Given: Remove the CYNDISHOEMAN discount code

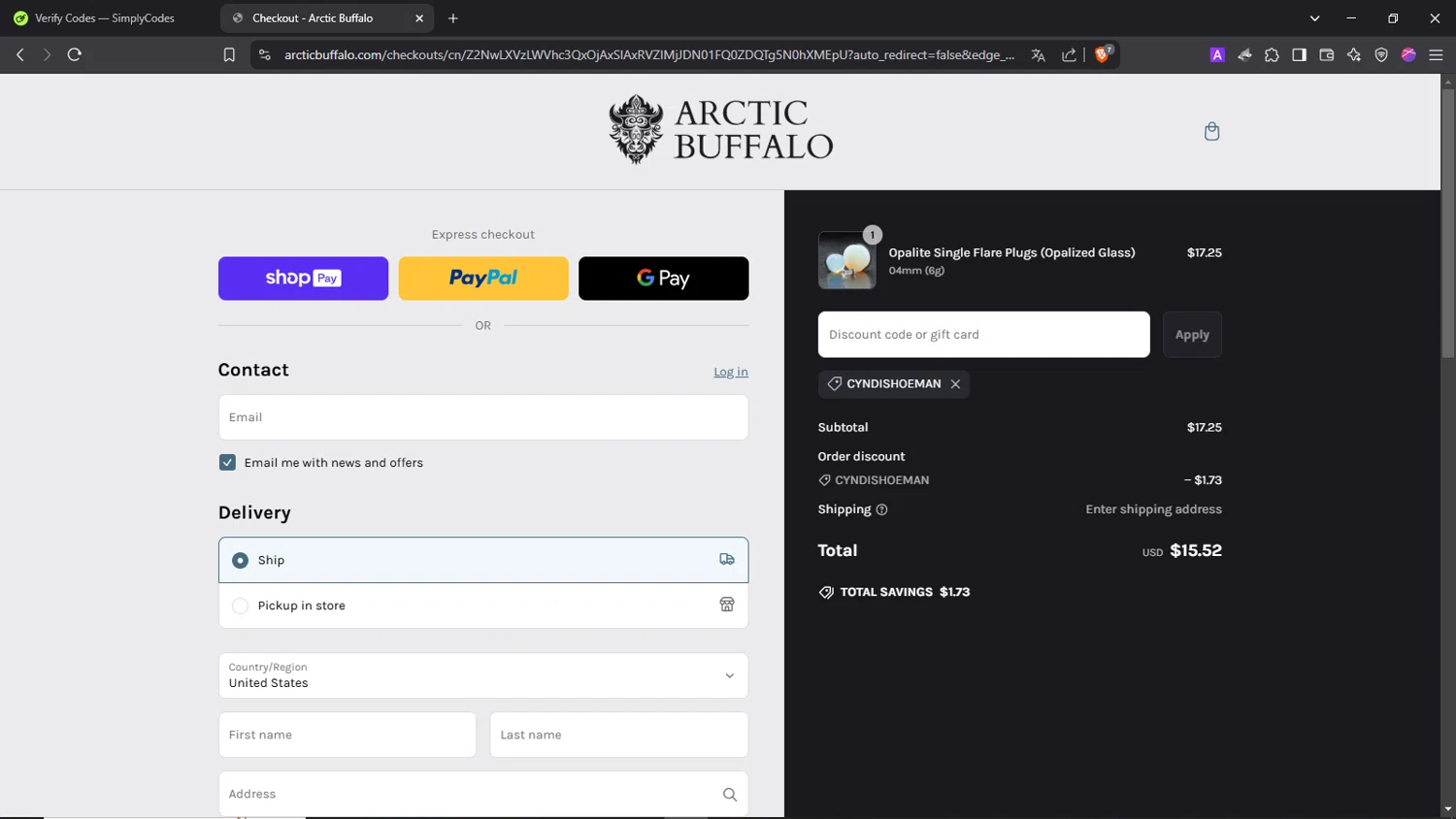Looking at the screenshot, I should click(x=955, y=384).
